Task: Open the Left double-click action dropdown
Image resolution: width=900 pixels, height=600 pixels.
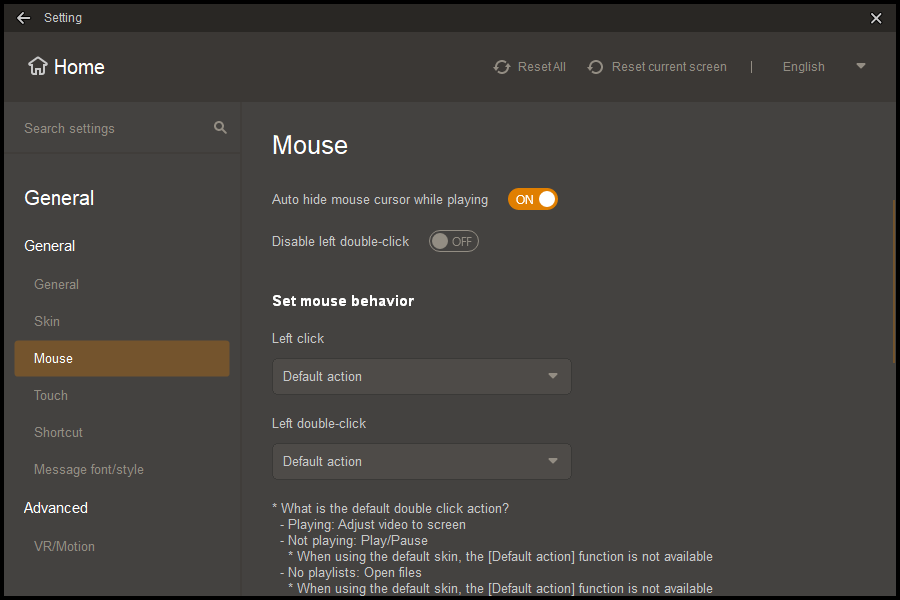Action: click(421, 462)
